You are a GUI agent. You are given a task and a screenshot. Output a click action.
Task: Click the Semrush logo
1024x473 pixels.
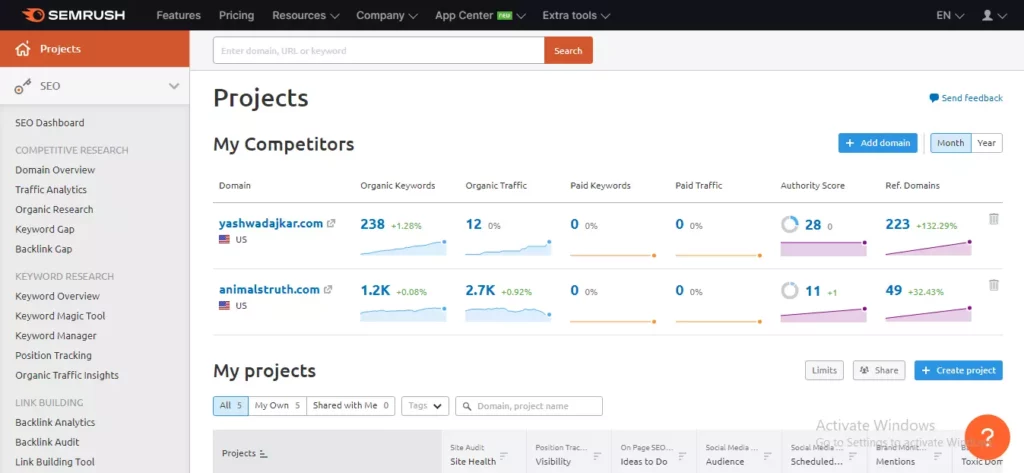pos(73,14)
